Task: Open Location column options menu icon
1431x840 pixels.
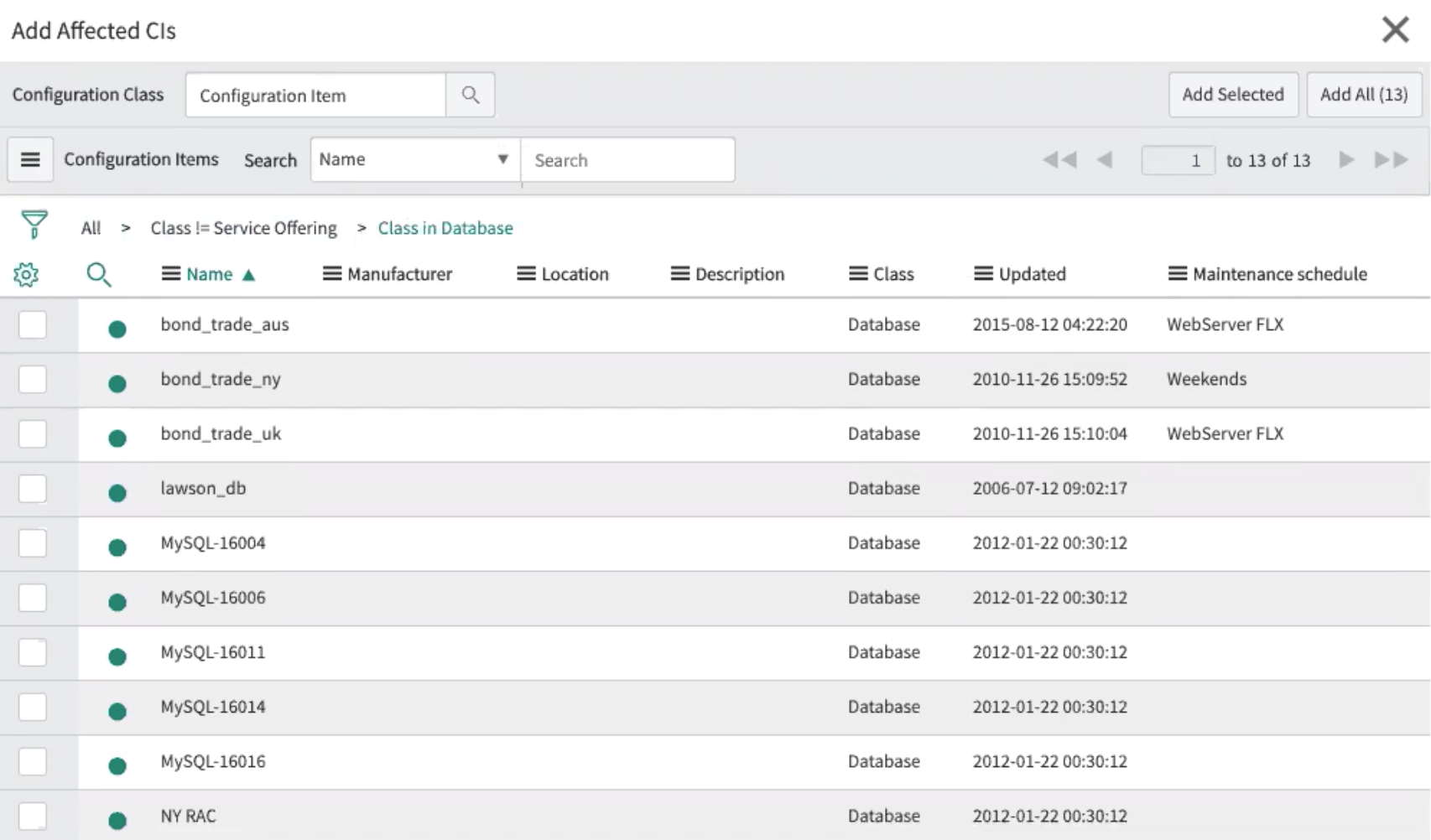Action: click(526, 274)
